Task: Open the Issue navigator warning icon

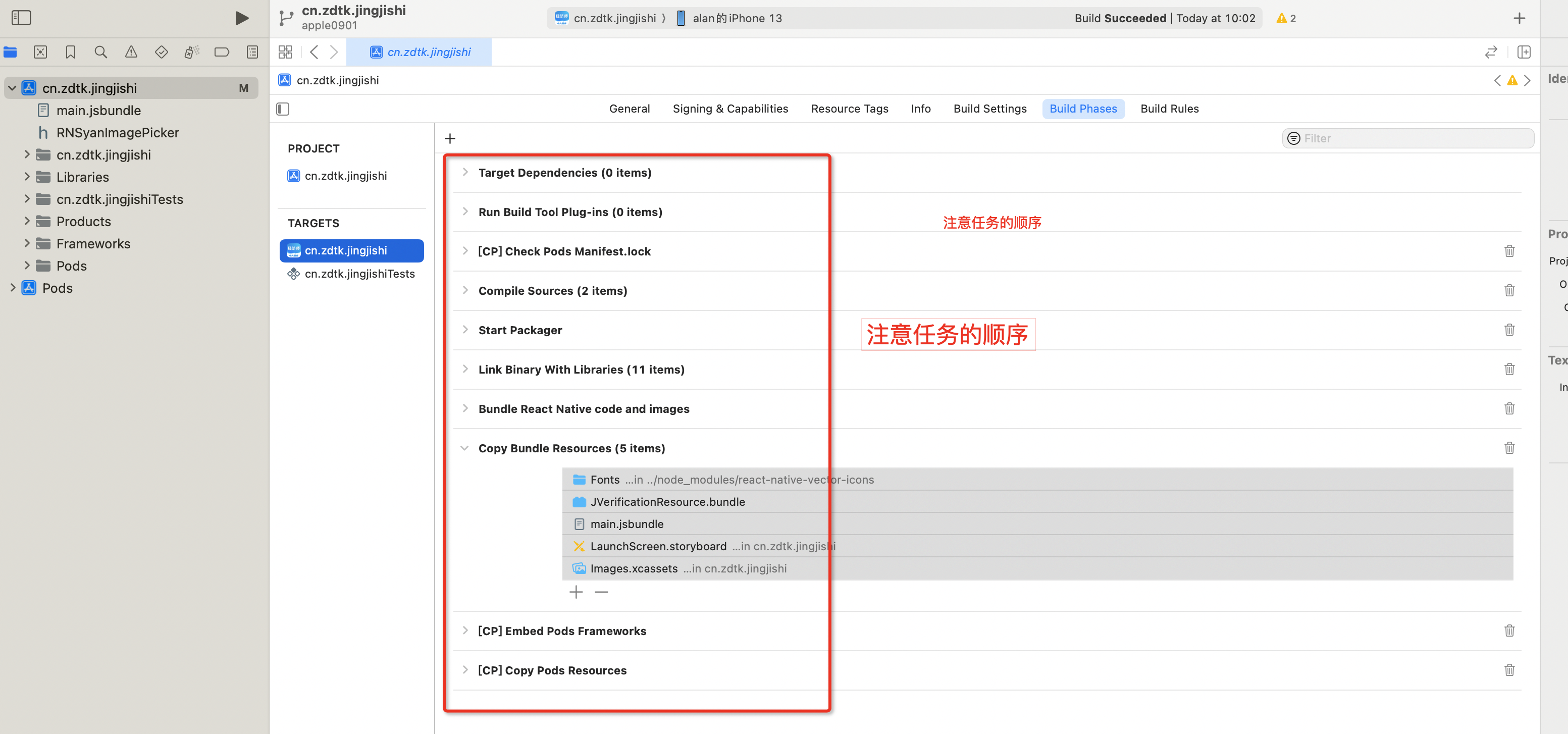Action: tap(131, 53)
